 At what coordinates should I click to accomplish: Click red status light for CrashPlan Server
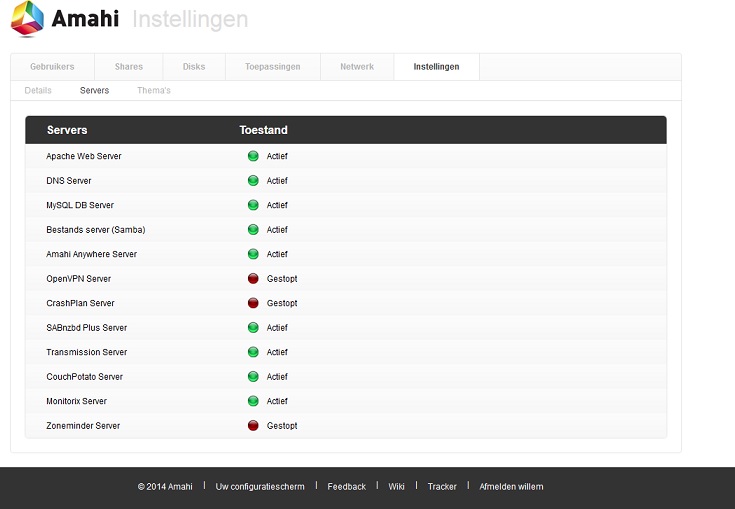253,303
